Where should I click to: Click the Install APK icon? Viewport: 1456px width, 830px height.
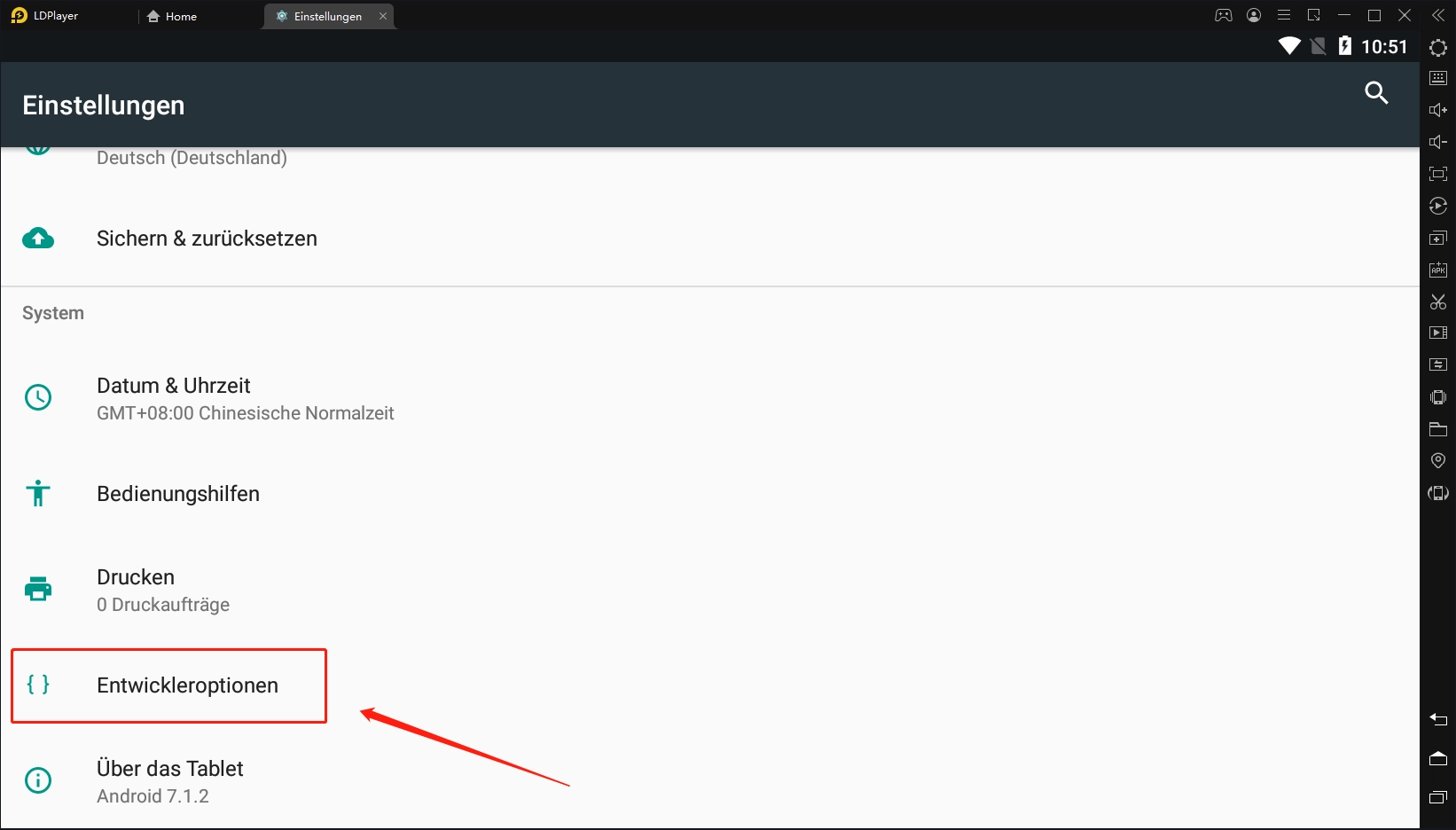click(1438, 270)
